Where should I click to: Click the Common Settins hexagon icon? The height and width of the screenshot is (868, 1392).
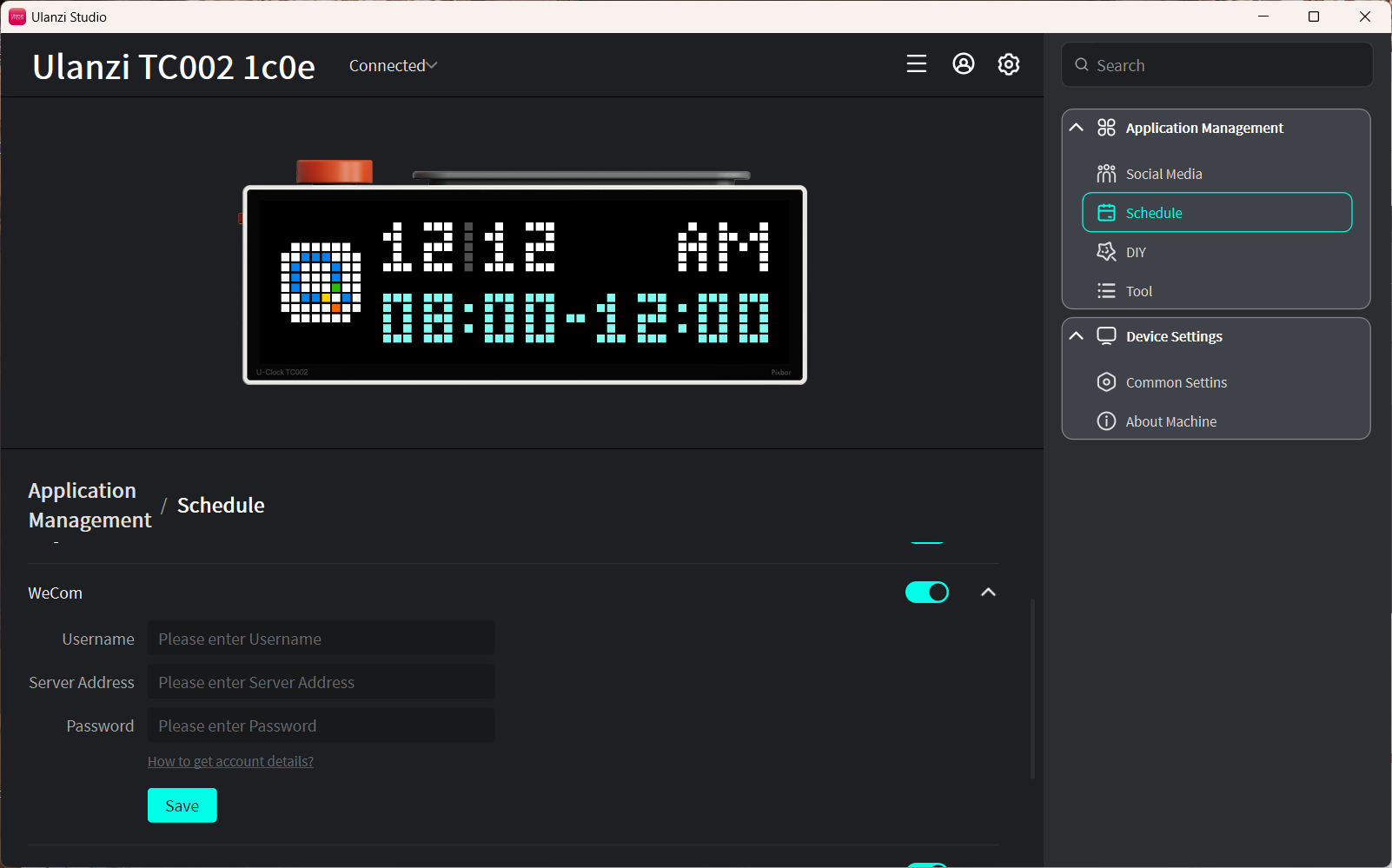click(1106, 382)
